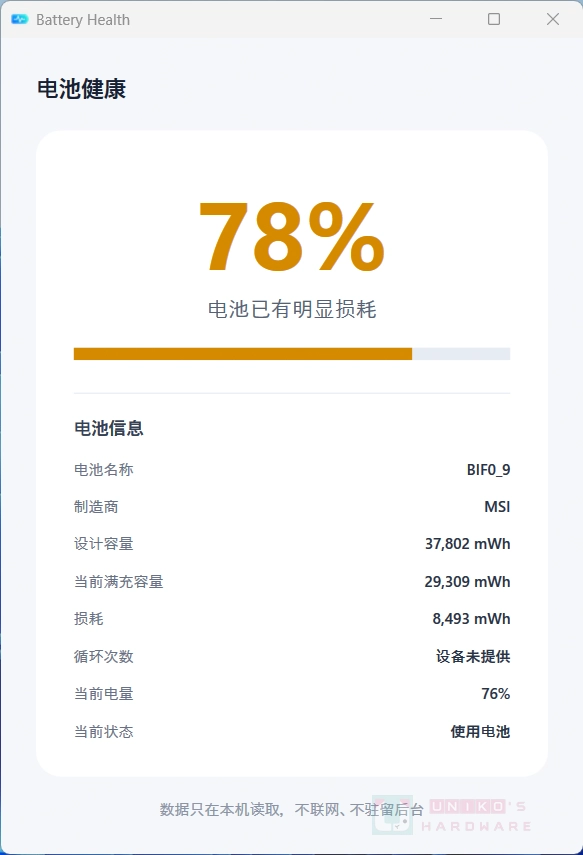
Task: Click the current status value 使用电池
Action: click(480, 731)
